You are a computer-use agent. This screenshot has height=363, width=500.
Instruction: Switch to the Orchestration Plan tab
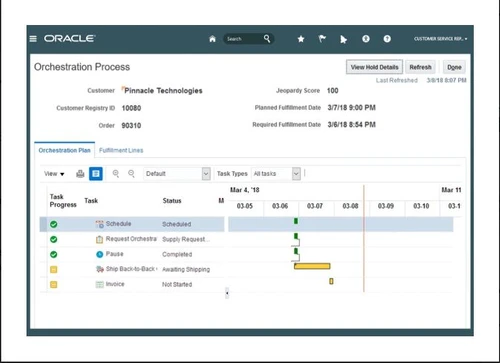[x=64, y=150]
